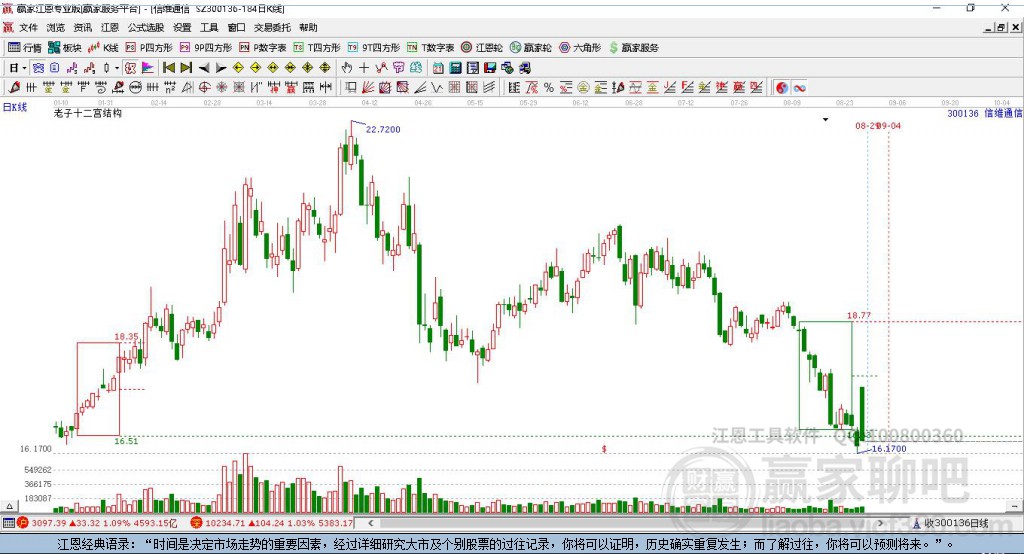Click the black right arrow to step forward
The width and height of the screenshot is (1024, 554).
pyautogui.click(x=221, y=68)
